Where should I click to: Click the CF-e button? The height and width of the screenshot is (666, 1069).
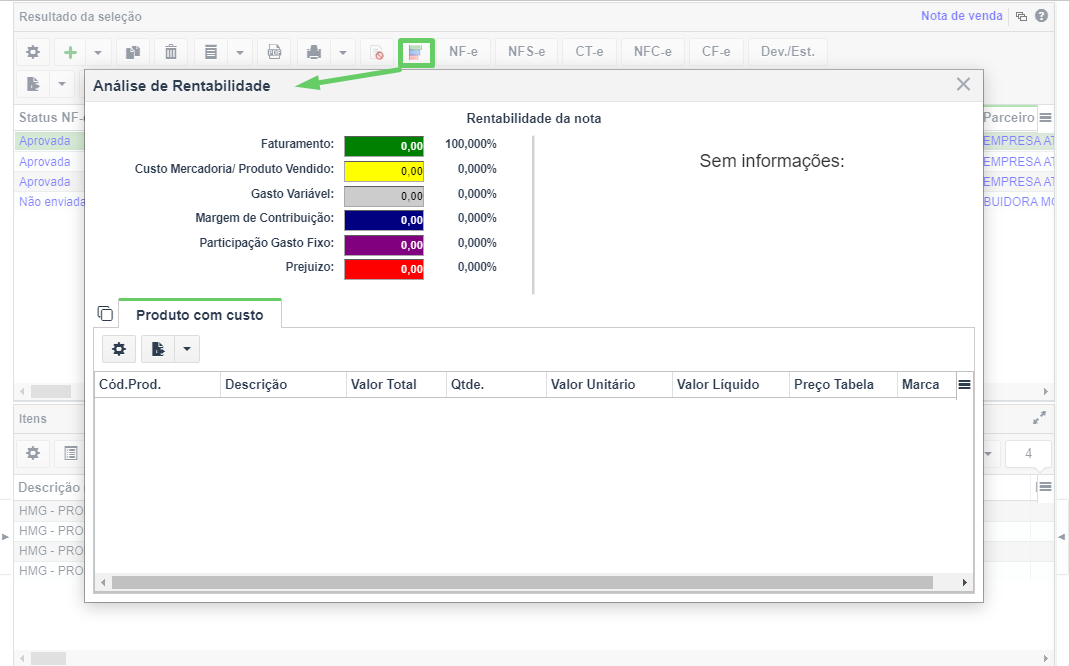tap(716, 52)
